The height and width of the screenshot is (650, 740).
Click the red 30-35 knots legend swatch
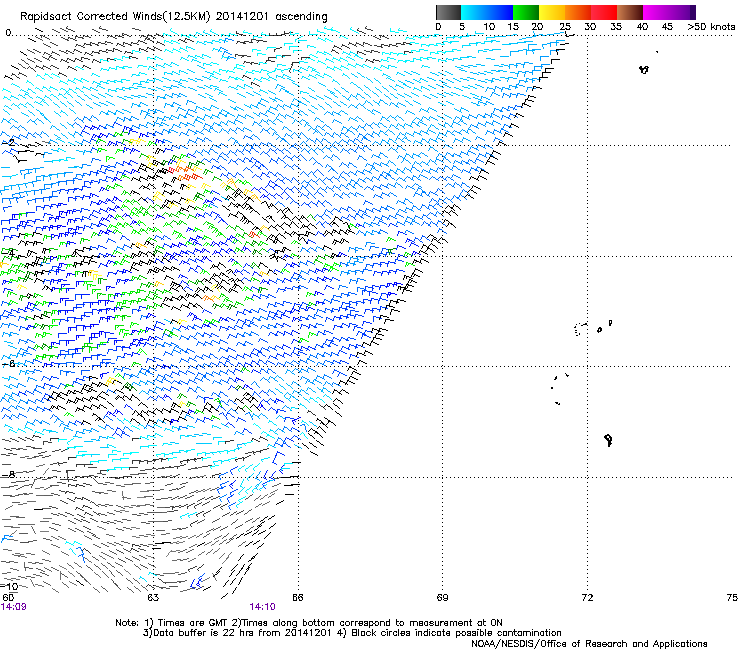pyautogui.click(x=604, y=12)
